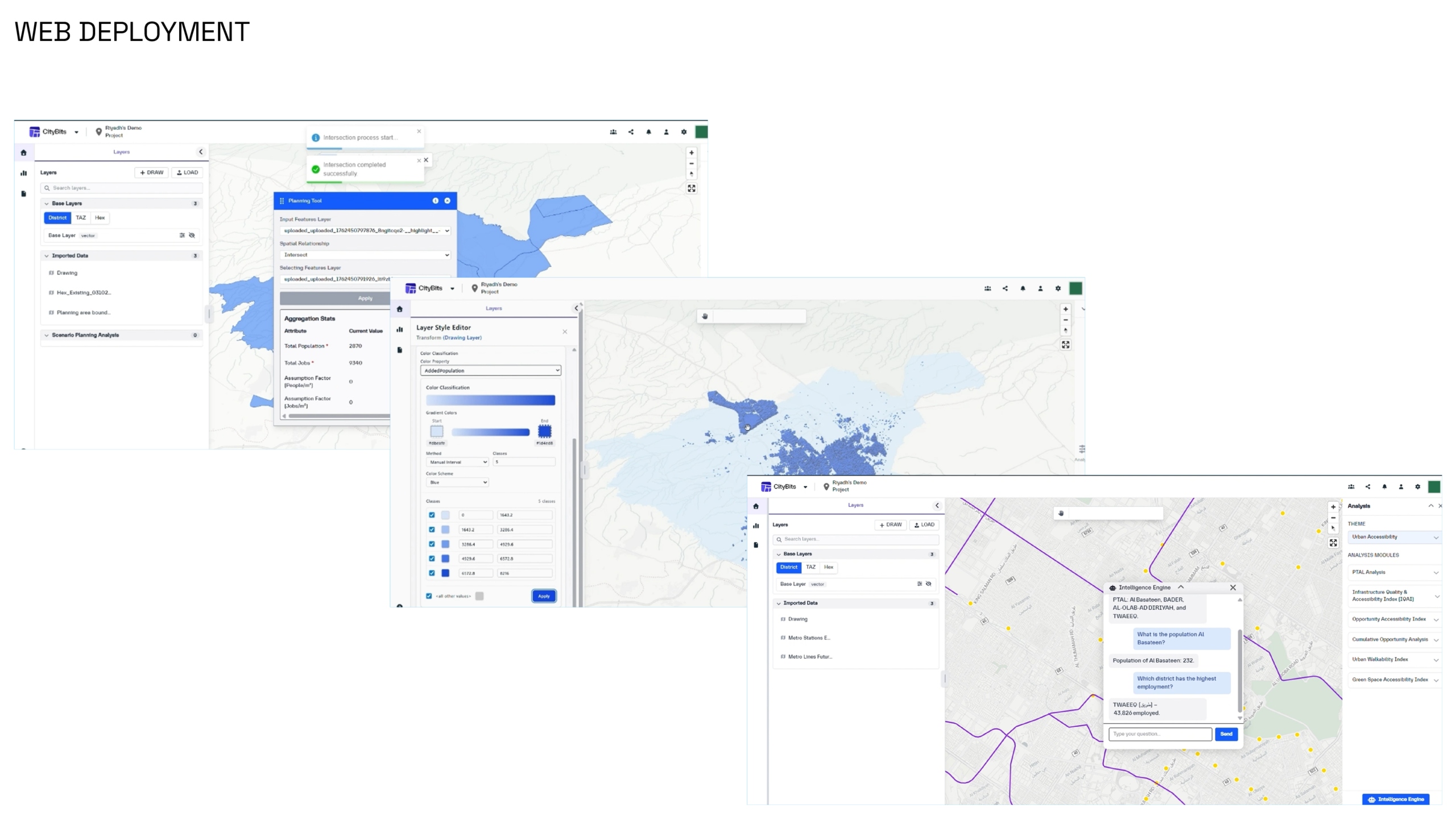This screenshot has height=819, width=1456.
Task: Click home icon in first window sidebar
Action: 23,152
